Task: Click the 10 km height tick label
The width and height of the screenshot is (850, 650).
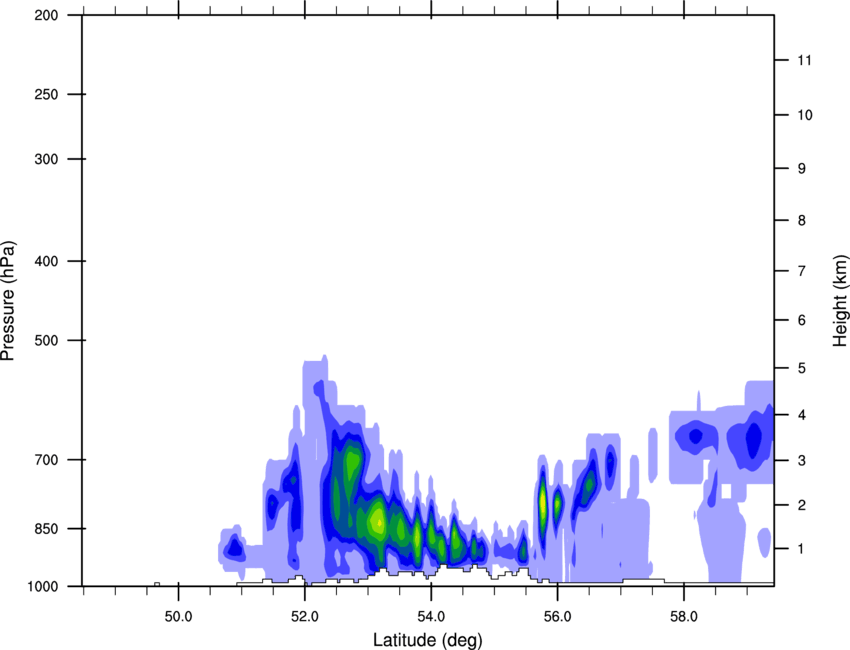Action: coord(805,115)
